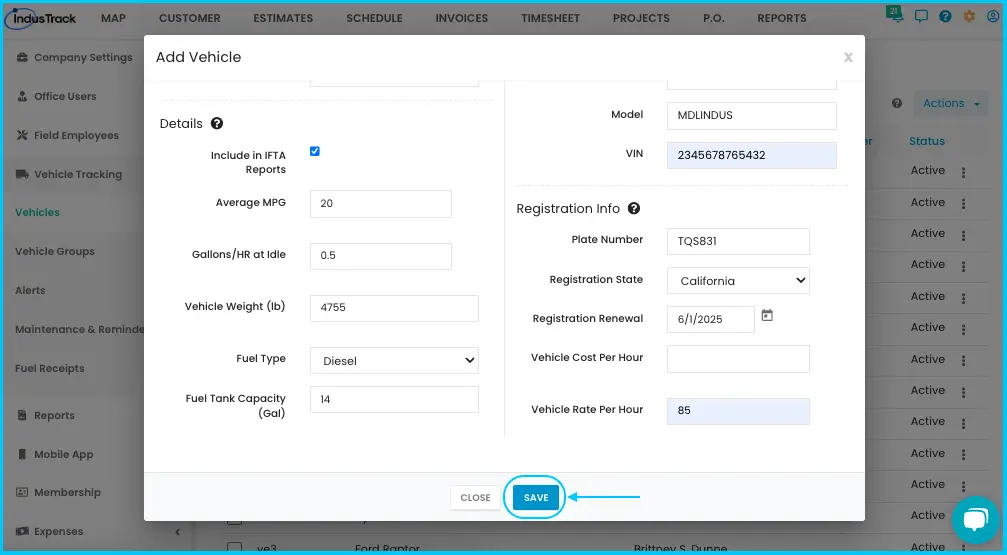The height and width of the screenshot is (555, 1007).
Task: Click the Registration Info help icon
Action: [x=634, y=208]
